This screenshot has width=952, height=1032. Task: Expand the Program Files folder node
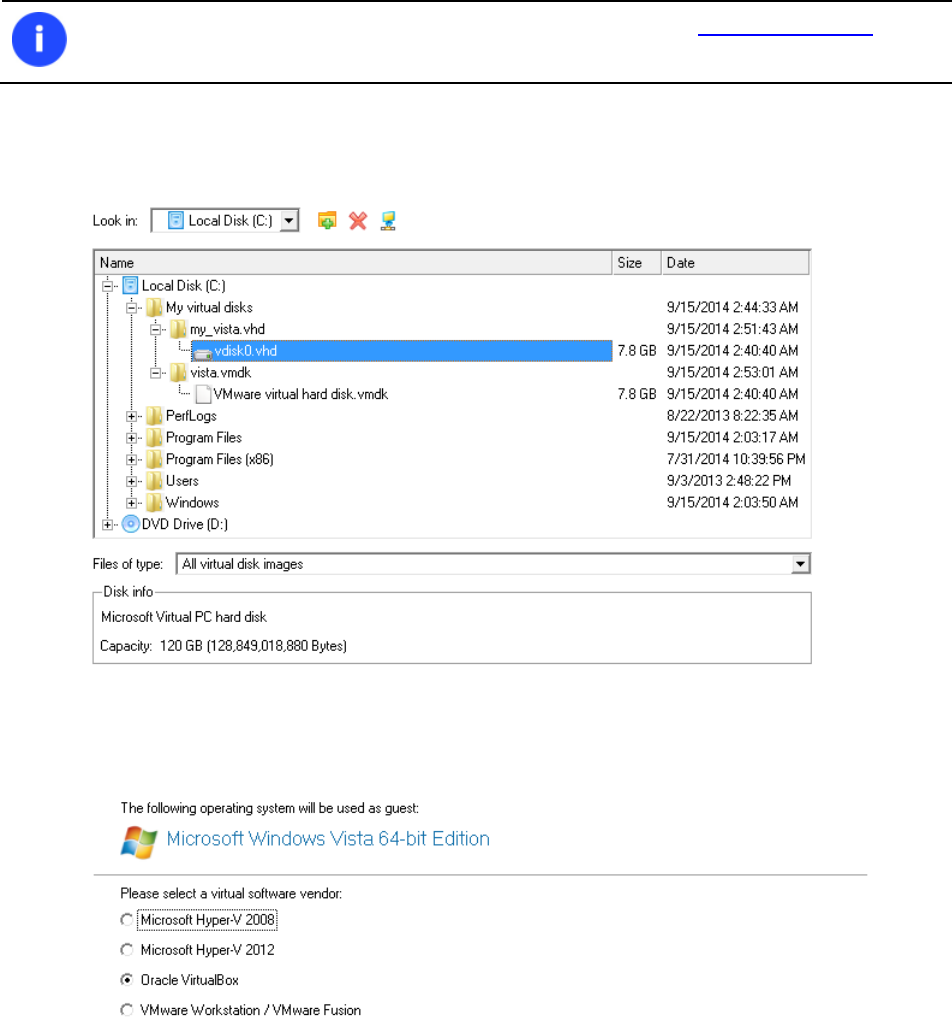tap(131, 438)
